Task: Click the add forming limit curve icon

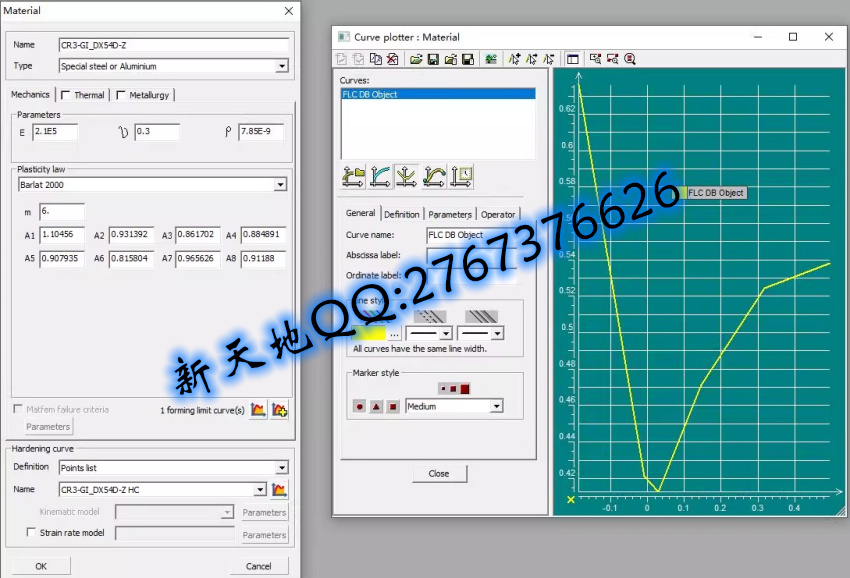Action: pyautogui.click(x=279, y=410)
